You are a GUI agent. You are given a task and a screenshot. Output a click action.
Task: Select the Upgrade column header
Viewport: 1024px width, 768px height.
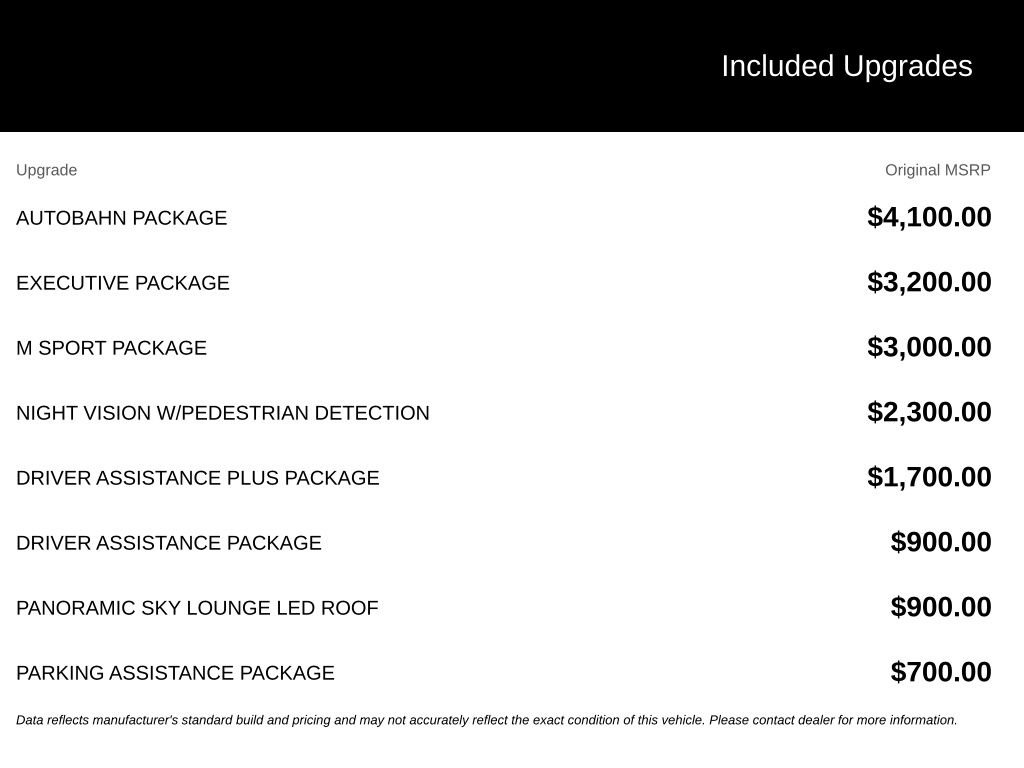46,170
